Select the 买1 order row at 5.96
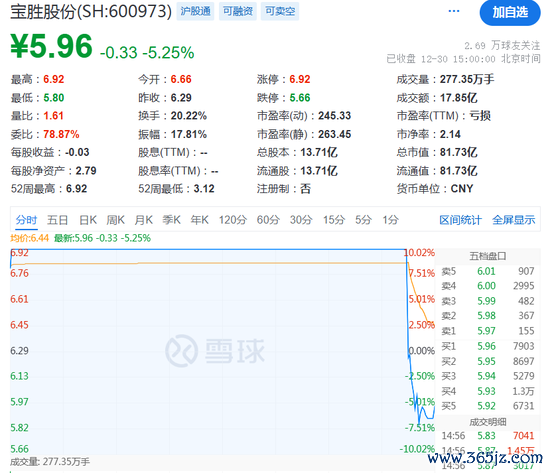Viewport: 550px width, 473px height. [488, 346]
